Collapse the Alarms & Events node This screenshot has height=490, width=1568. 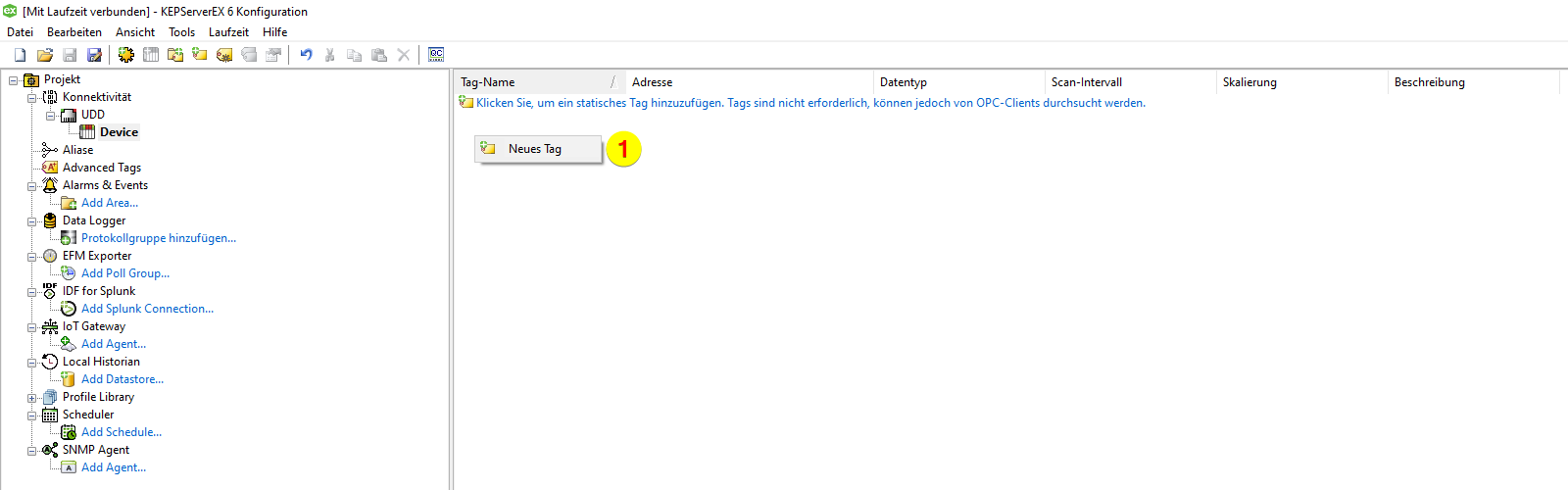pos(32,186)
